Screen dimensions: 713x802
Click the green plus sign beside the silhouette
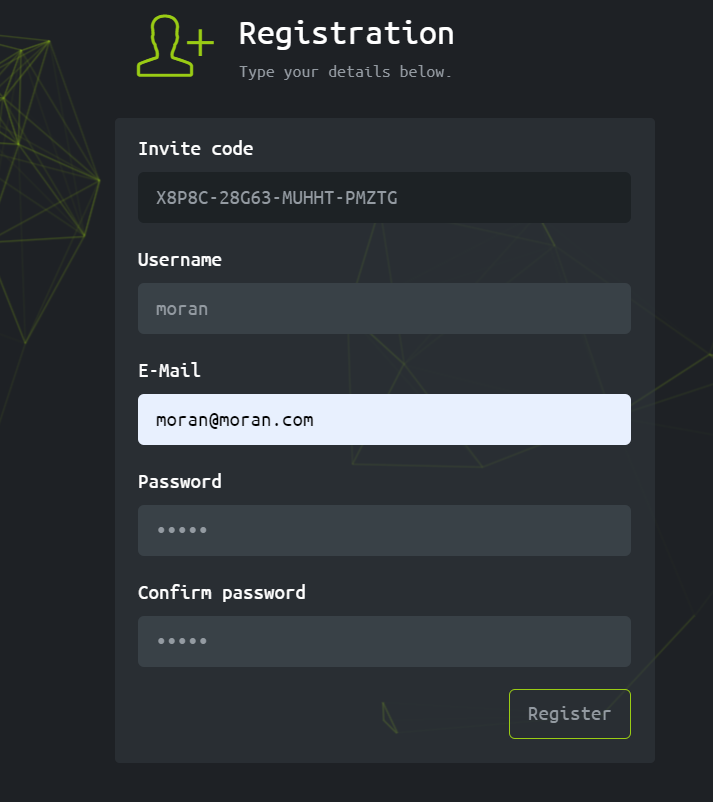[201, 42]
